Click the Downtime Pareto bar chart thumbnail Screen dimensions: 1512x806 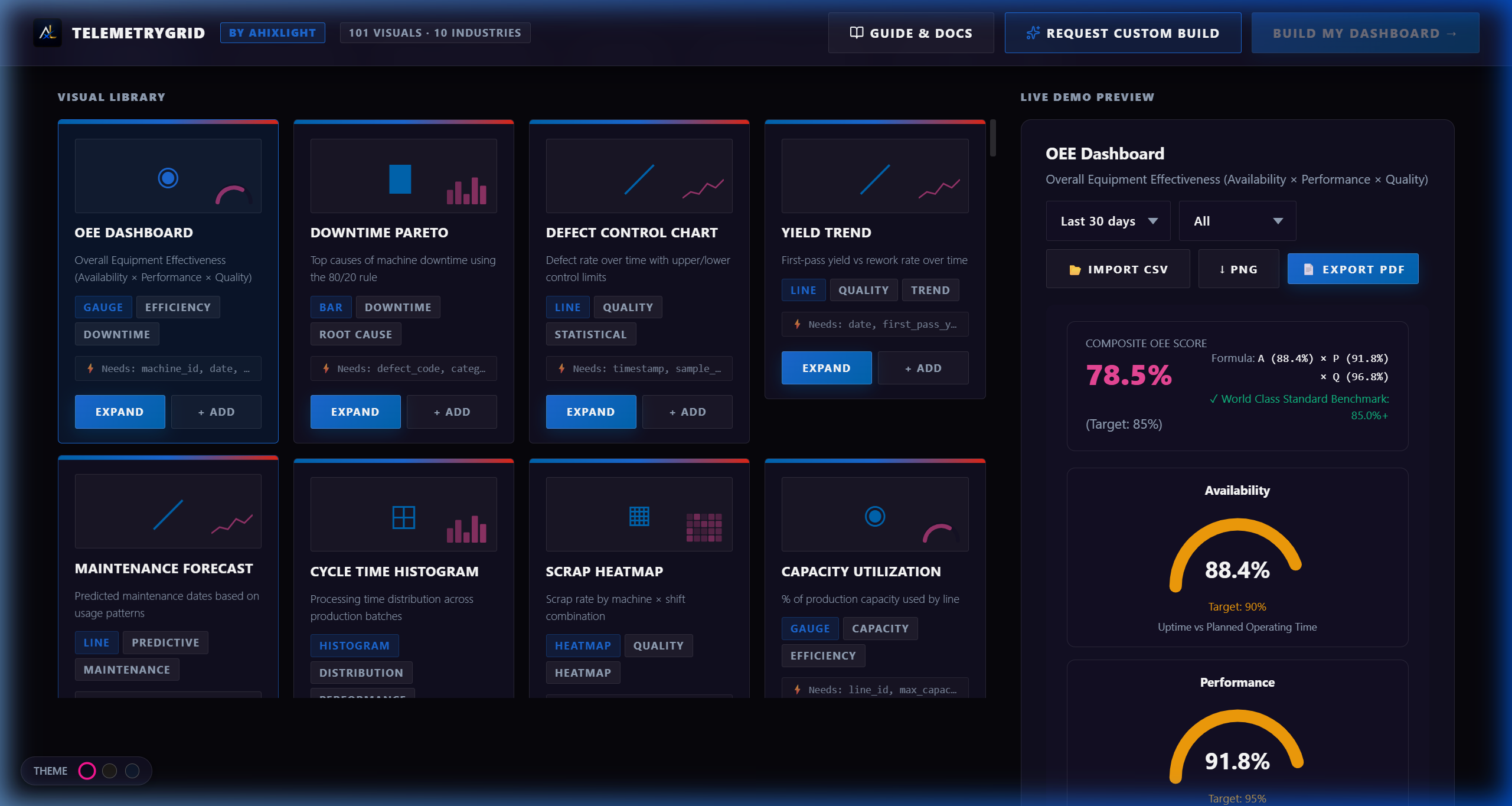403,176
